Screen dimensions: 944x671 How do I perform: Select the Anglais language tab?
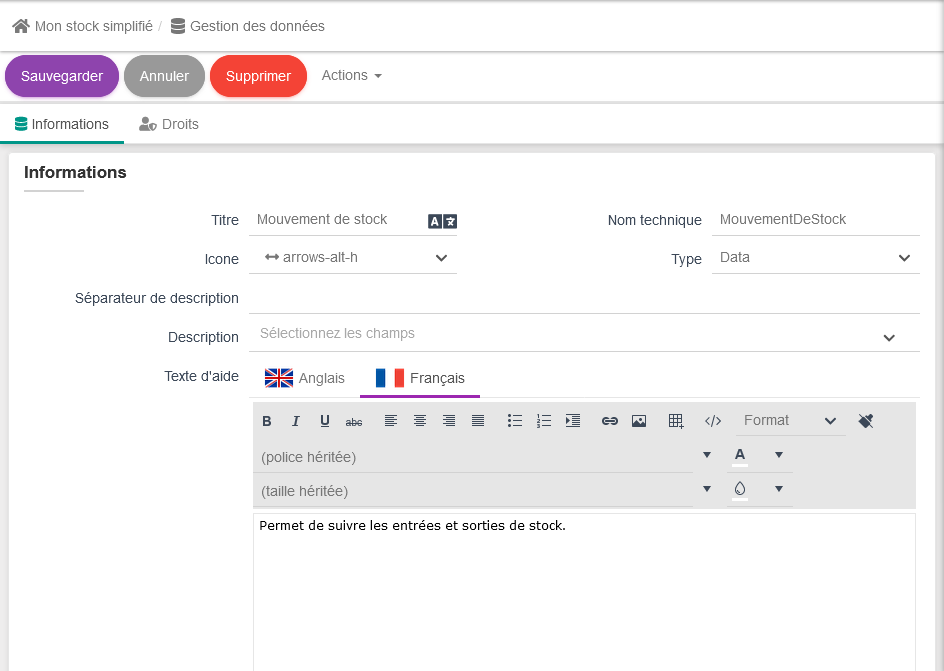pyautogui.click(x=305, y=378)
